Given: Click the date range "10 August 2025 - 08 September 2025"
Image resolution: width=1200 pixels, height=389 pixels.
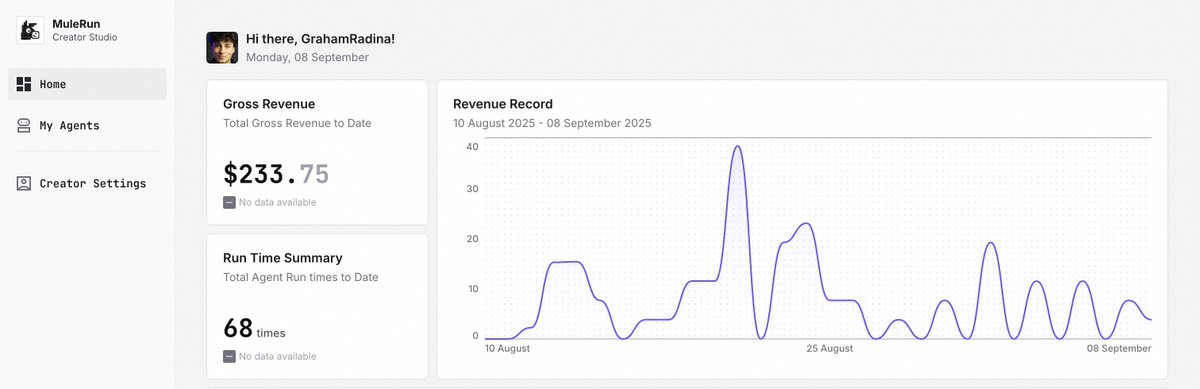Looking at the screenshot, I should (552, 123).
